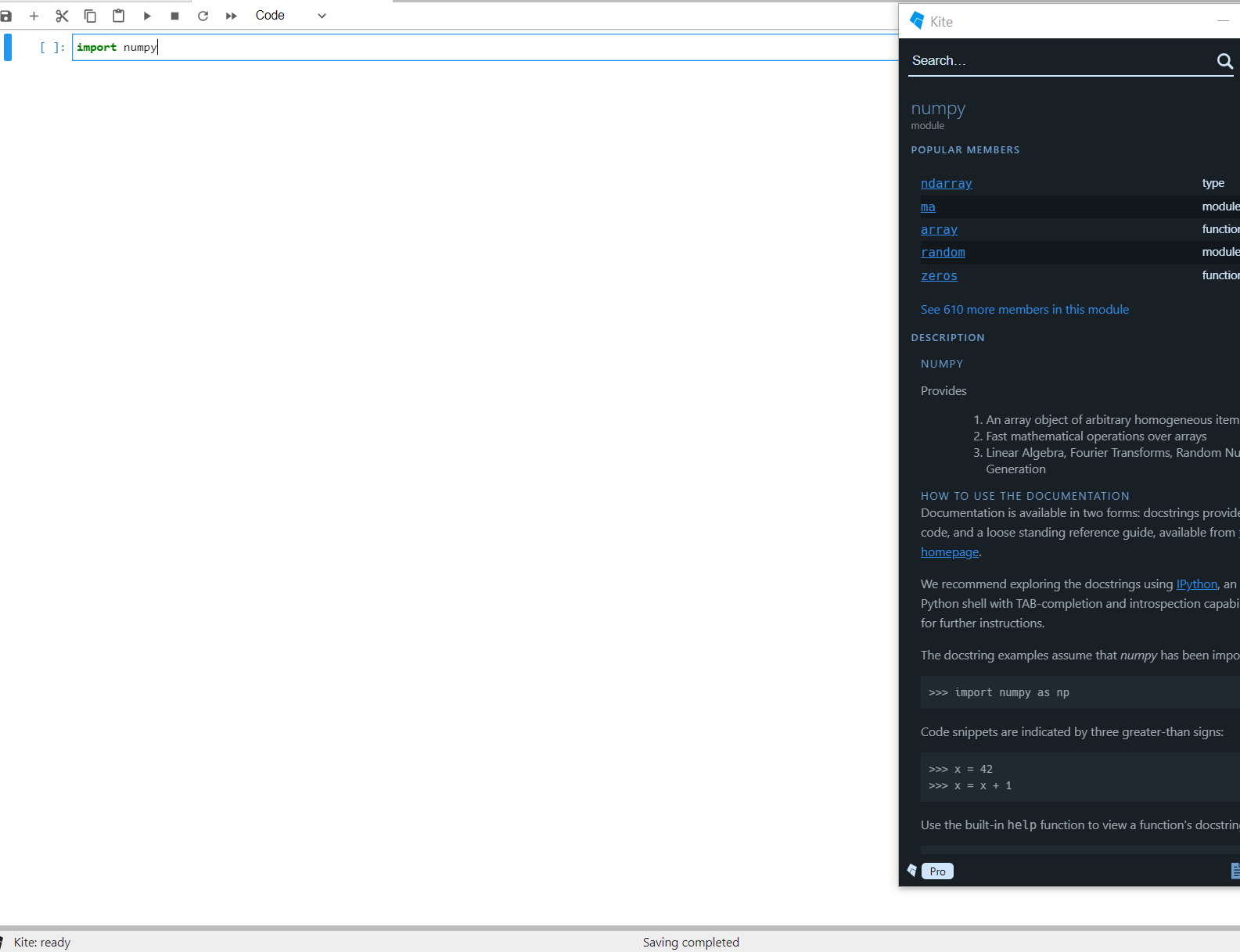Click the 'import numpy as np' code snippet
1240x952 pixels.
click(x=999, y=692)
